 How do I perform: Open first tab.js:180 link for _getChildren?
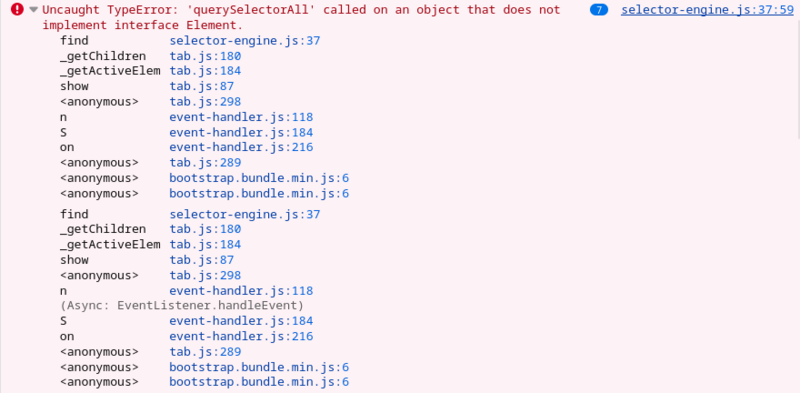(205, 56)
